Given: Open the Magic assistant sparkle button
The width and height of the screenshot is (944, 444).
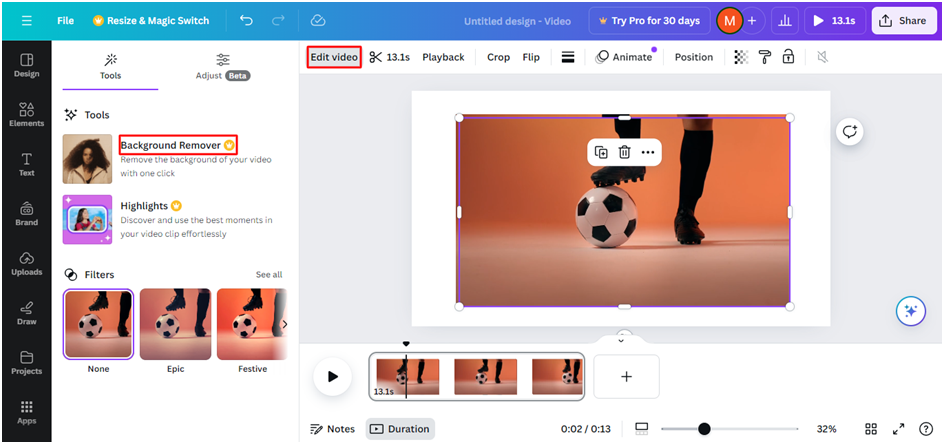Looking at the screenshot, I should pyautogui.click(x=910, y=311).
